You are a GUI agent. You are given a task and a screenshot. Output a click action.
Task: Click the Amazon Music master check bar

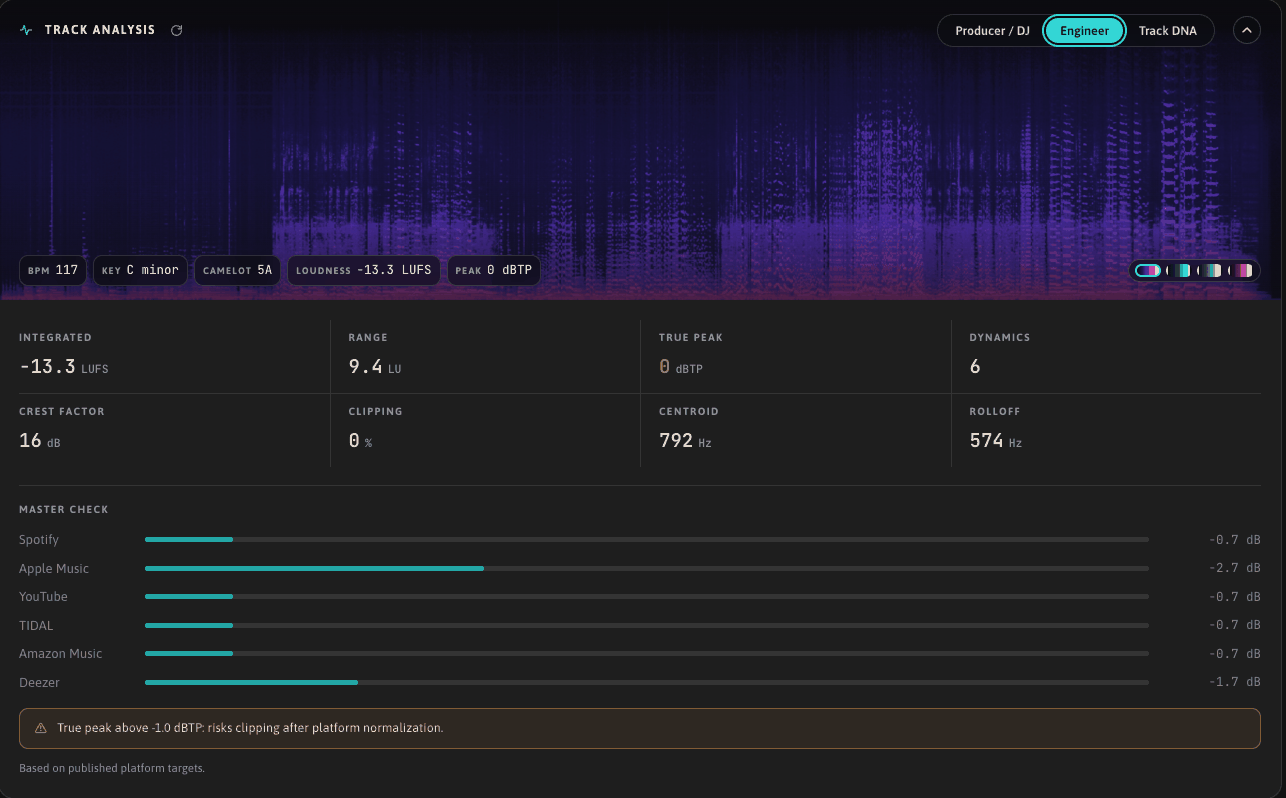(x=646, y=654)
